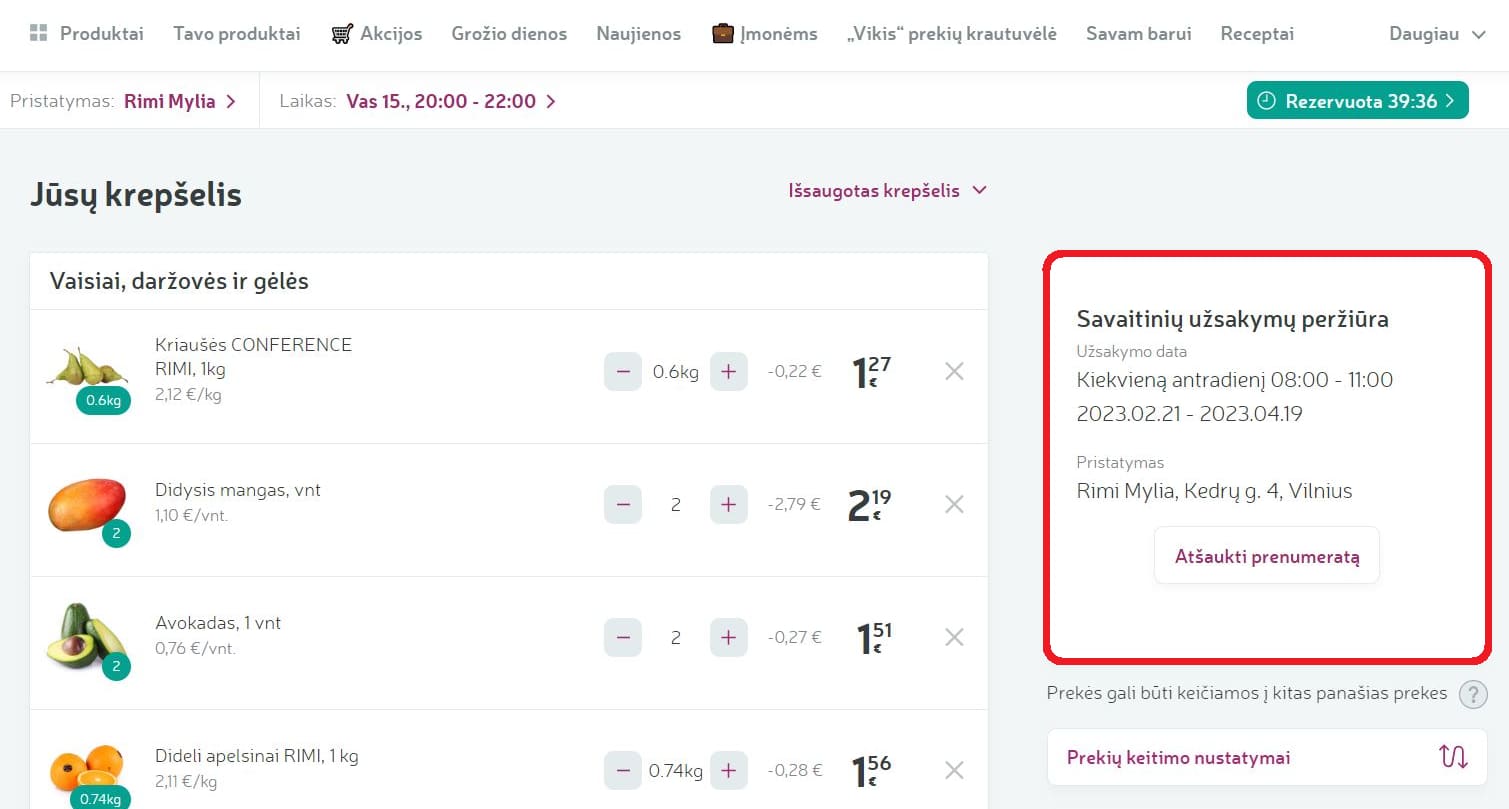Decrease Dideli apelsinai quantity with minus
Image resolution: width=1509 pixels, height=809 pixels.
[623, 771]
